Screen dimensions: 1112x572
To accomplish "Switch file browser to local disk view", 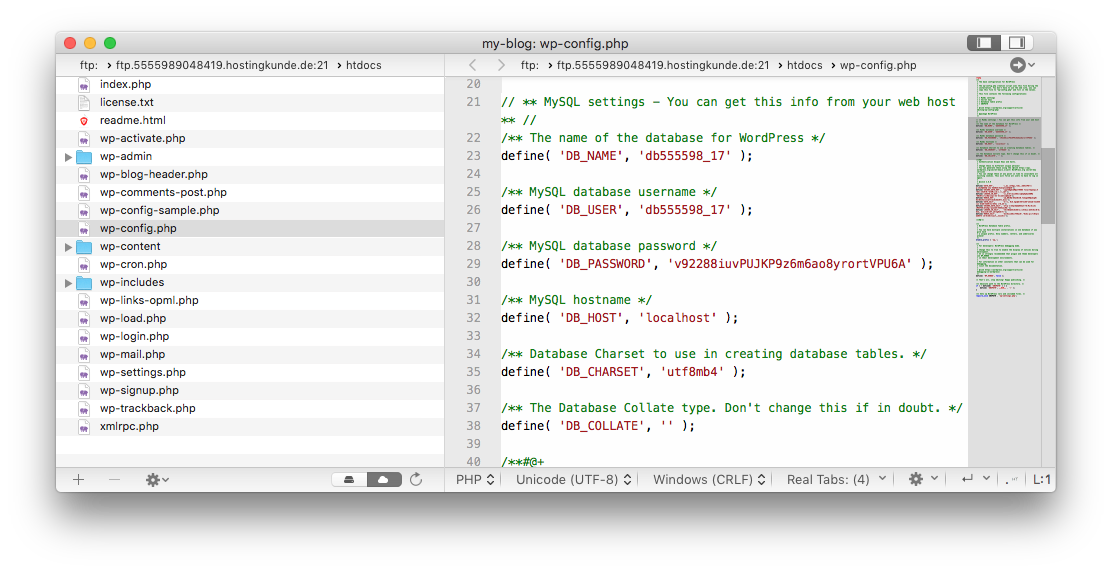I will [348, 480].
